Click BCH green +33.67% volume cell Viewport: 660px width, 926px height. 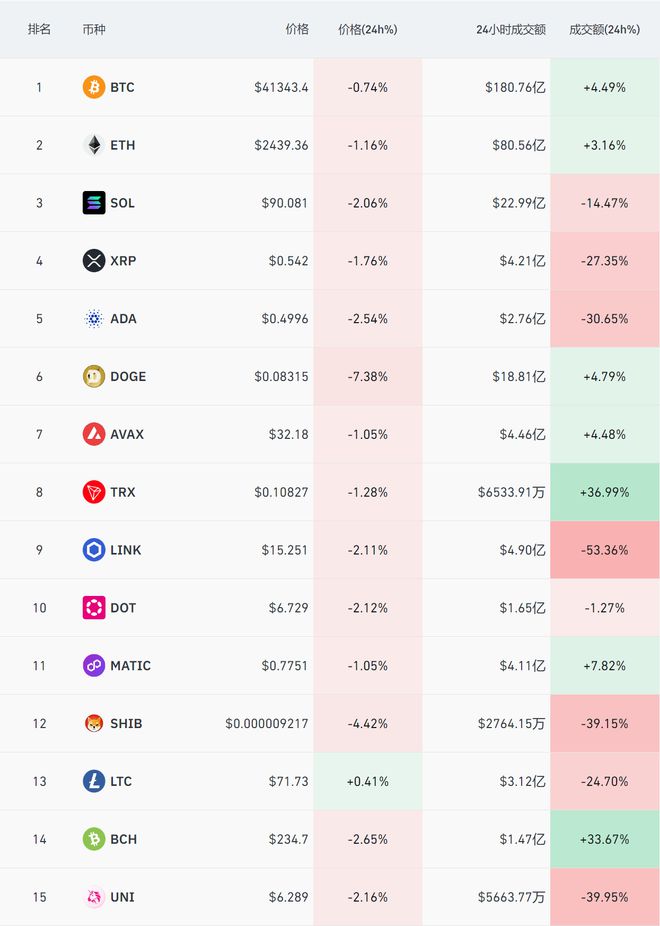pyautogui.click(x=604, y=839)
